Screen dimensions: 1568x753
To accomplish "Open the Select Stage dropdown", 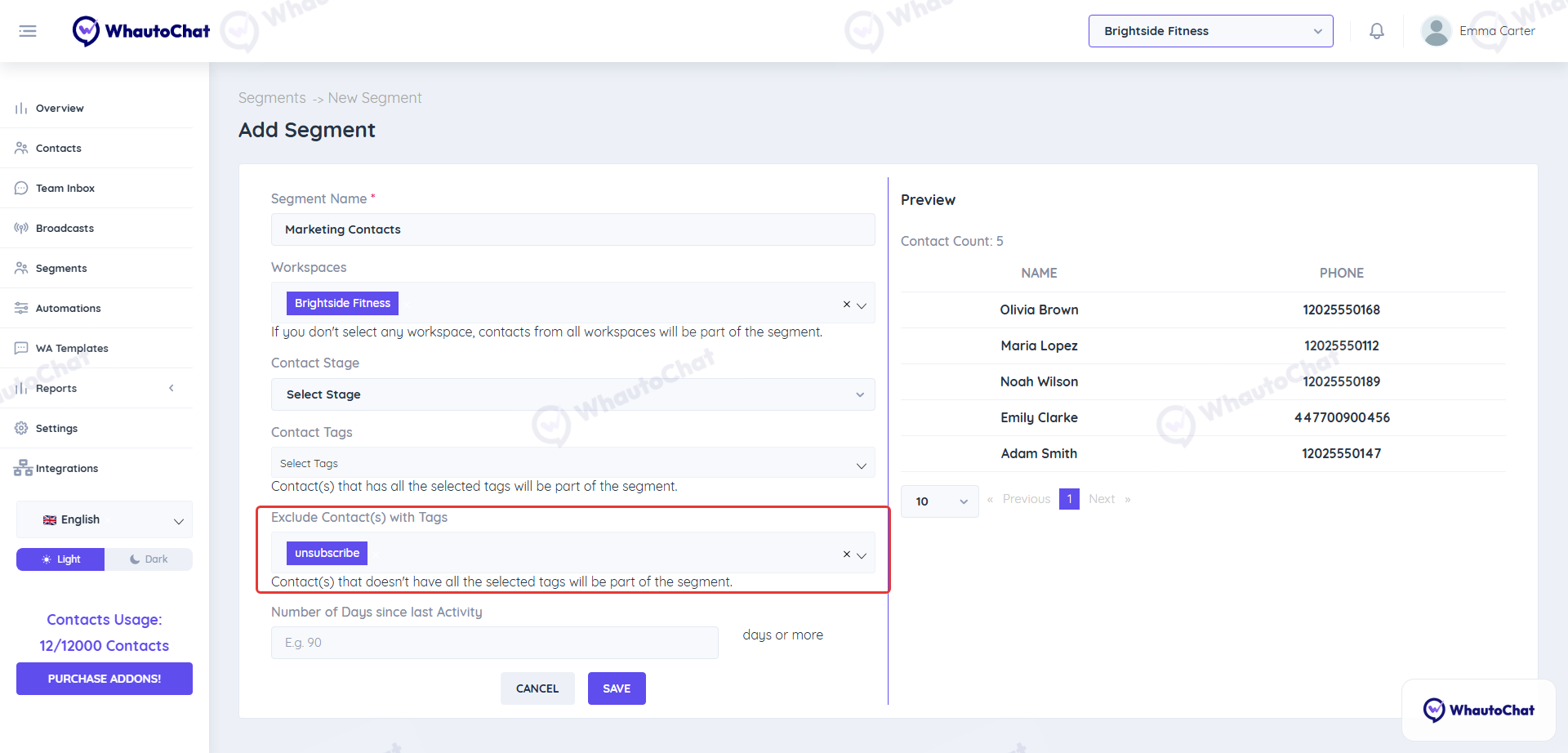I will coord(572,394).
